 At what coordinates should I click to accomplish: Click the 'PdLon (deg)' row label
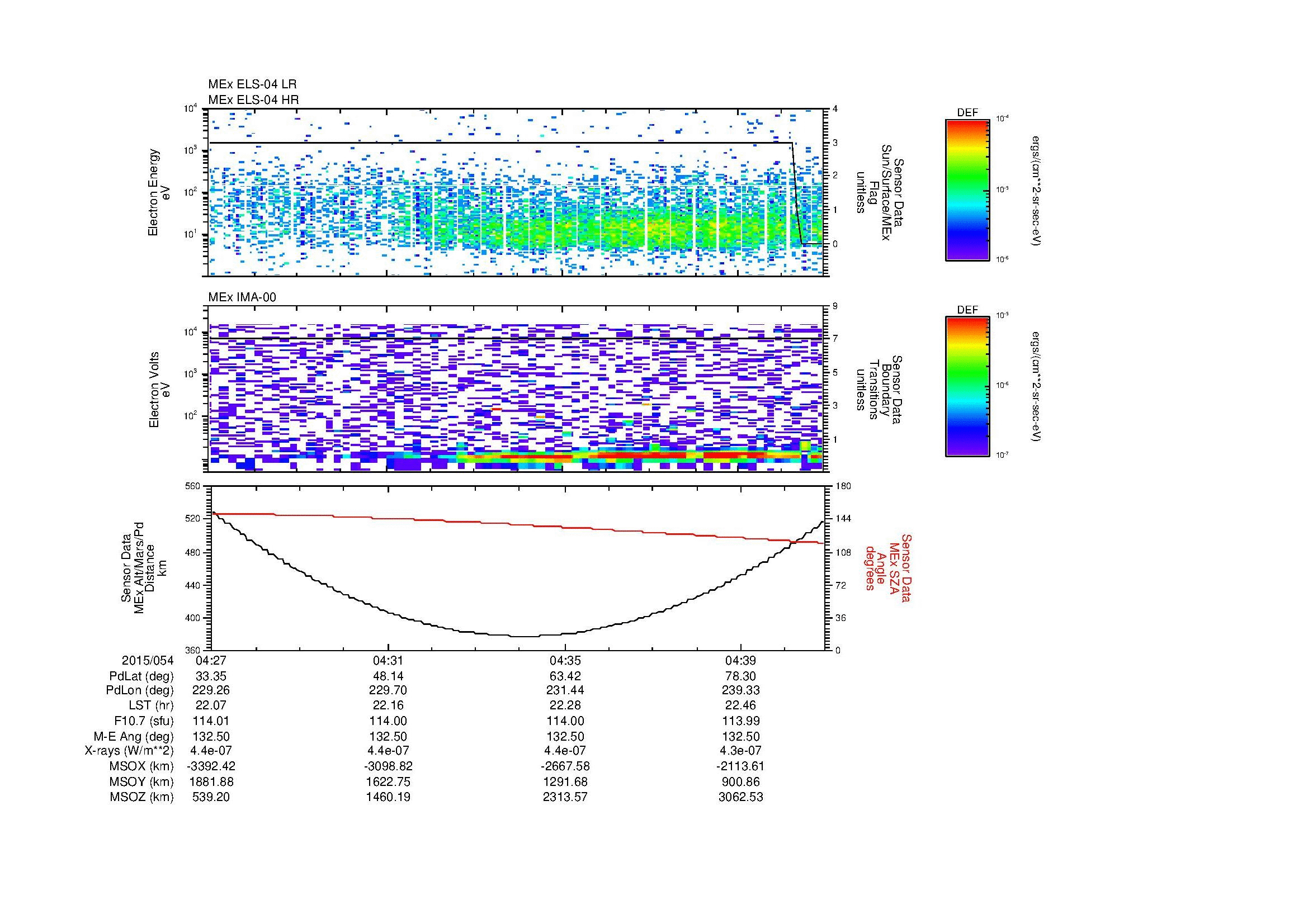point(141,690)
